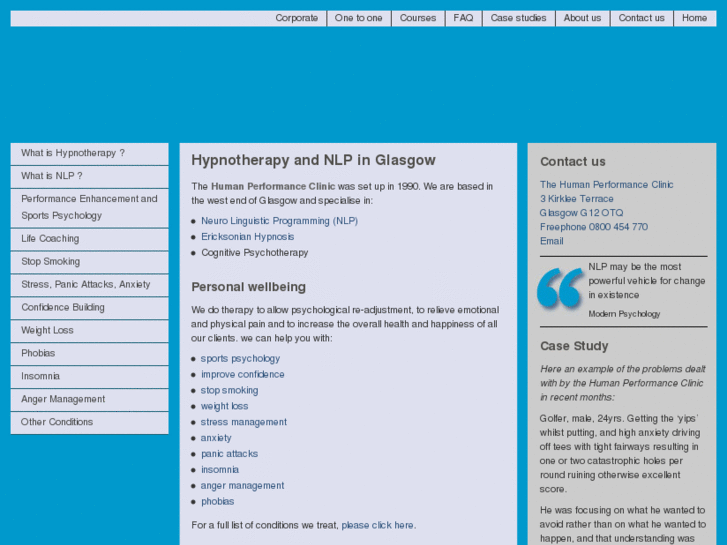Screen dimensions: 727x545
Task: Open Life Coaching in sidebar
Action: point(89,239)
